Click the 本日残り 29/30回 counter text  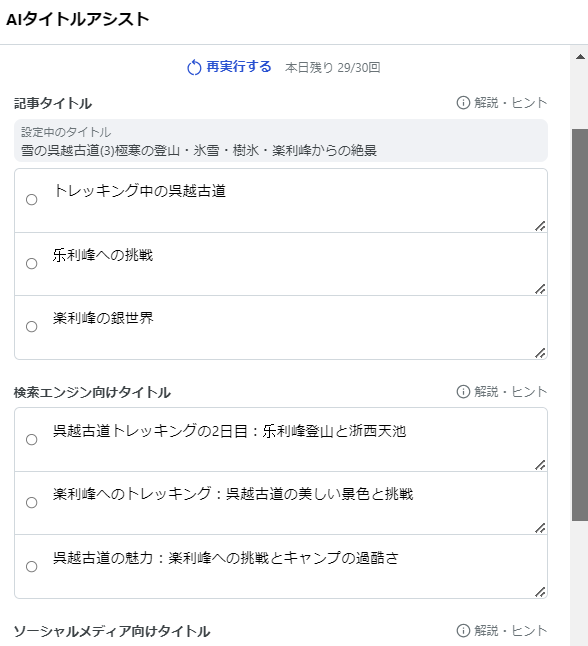pos(333,68)
